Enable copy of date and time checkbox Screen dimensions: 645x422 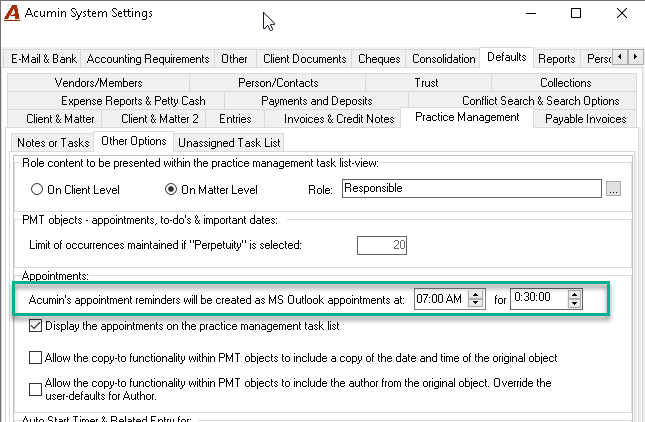point(35,357)
